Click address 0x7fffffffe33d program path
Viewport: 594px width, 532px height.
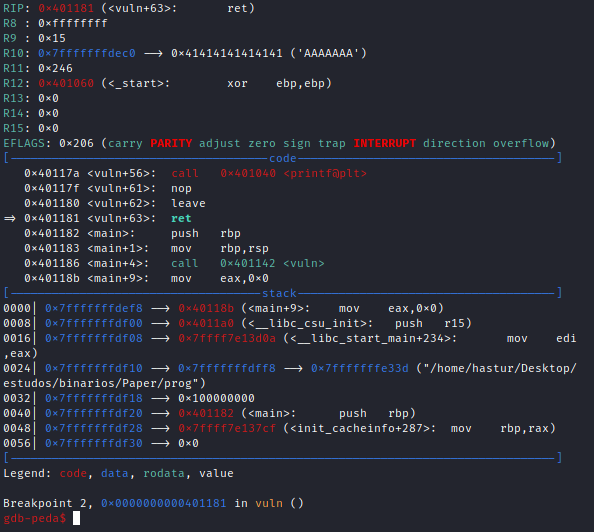(x=360, y=368)
